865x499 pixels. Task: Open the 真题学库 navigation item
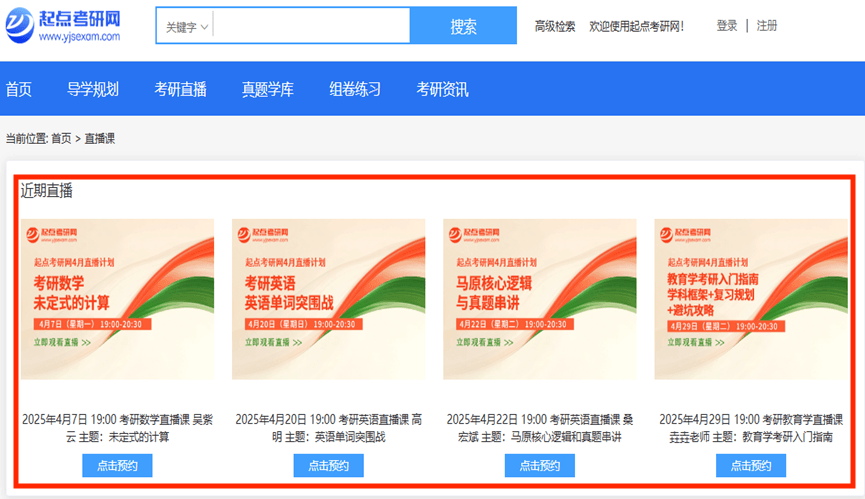click(268, 89)
